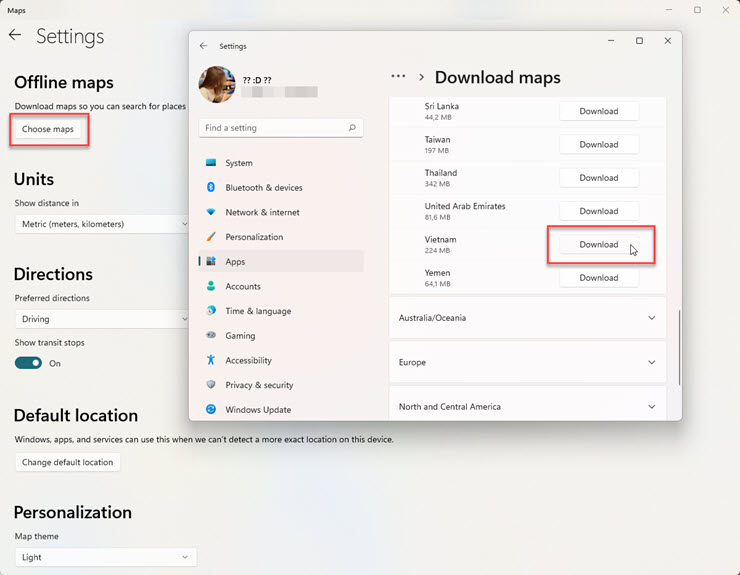
Task: Click the breadcrumb ellipsis before Download maps
Action: [x=398, y=77]
